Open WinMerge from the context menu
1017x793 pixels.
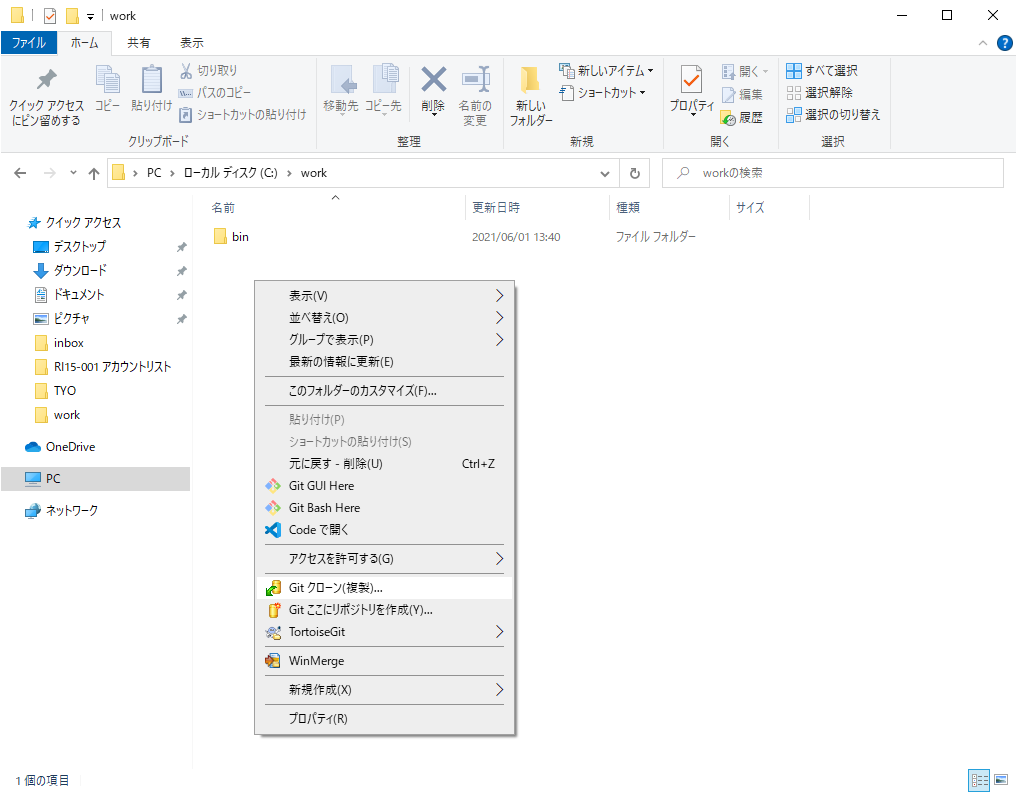(x=316, y=661)
